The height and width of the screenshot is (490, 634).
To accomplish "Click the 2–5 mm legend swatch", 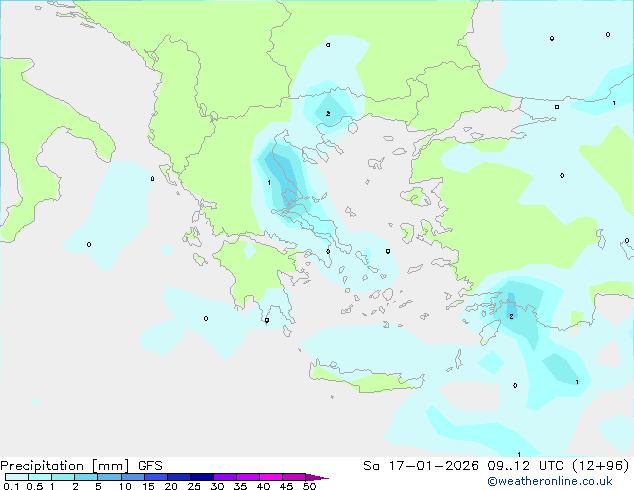I will (86, 477).
